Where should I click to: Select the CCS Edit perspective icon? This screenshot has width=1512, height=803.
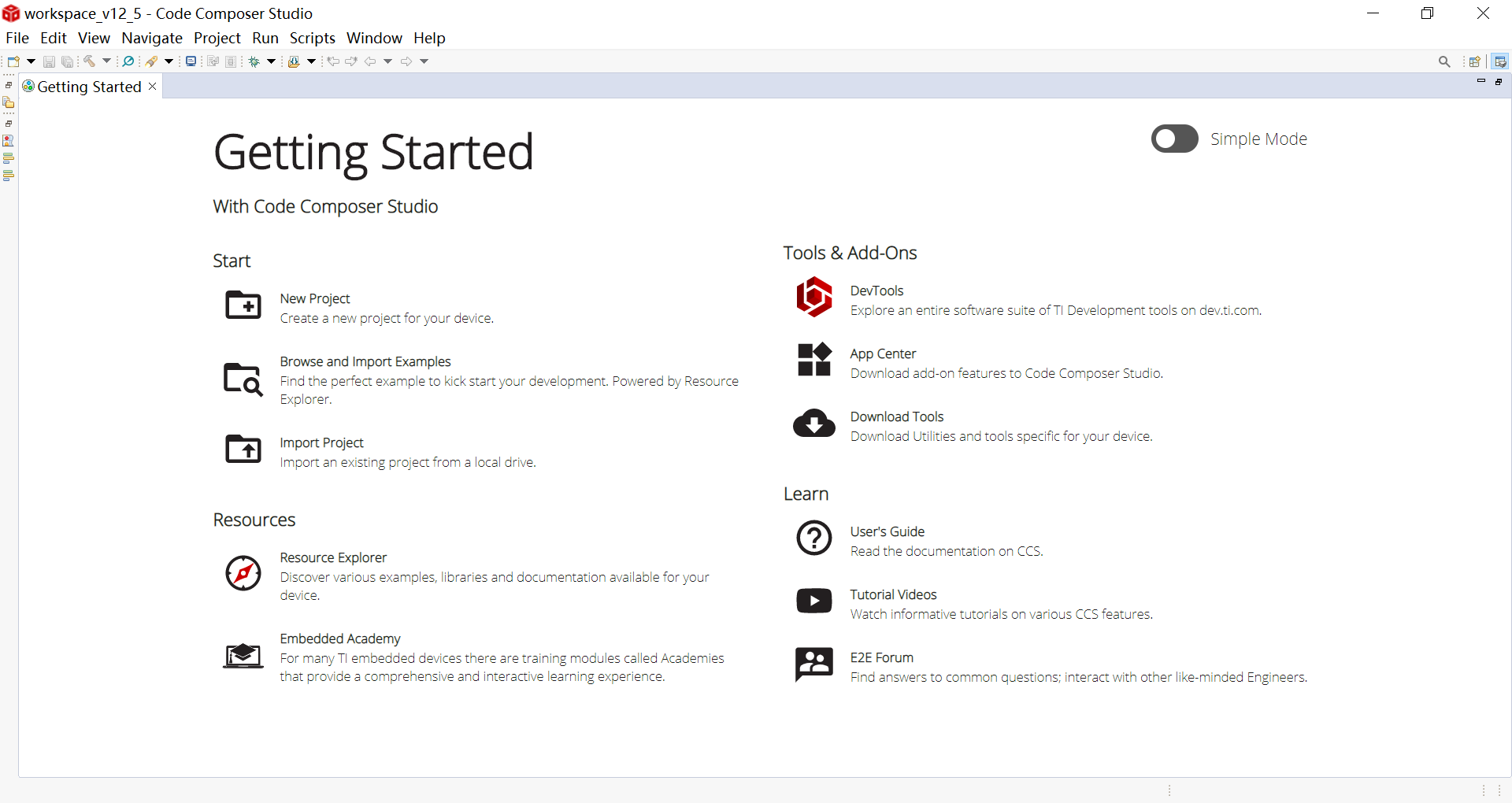click(1500, 61)
